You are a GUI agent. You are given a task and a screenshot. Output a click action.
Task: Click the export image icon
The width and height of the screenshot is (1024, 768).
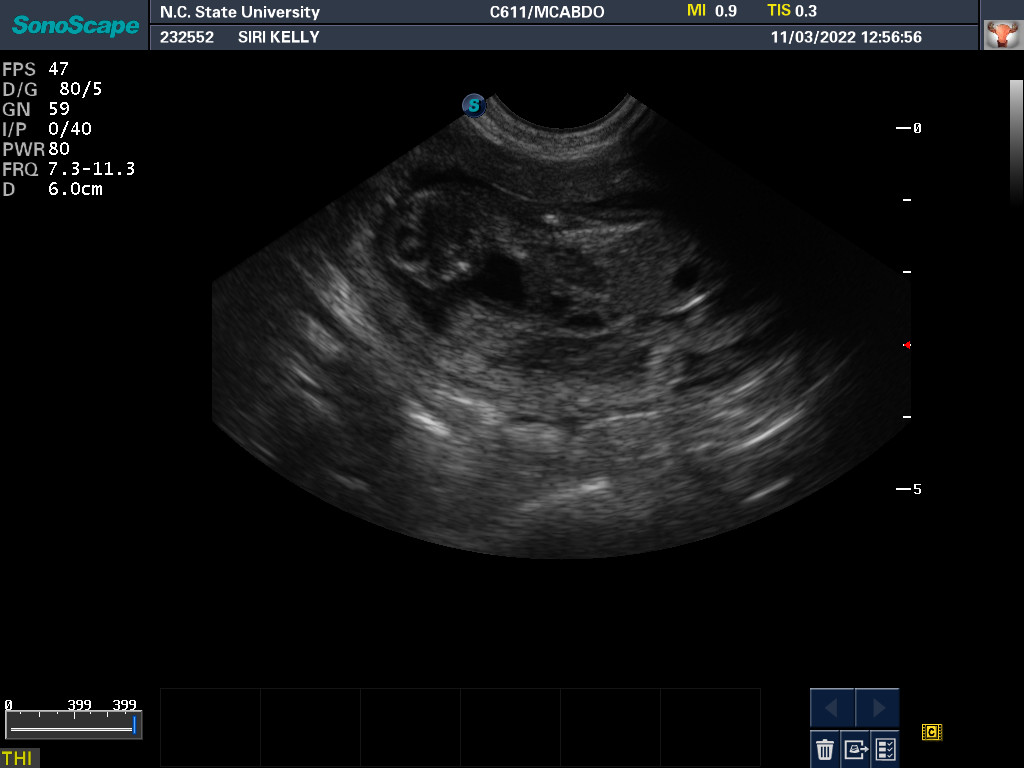(x=855, y=749)
